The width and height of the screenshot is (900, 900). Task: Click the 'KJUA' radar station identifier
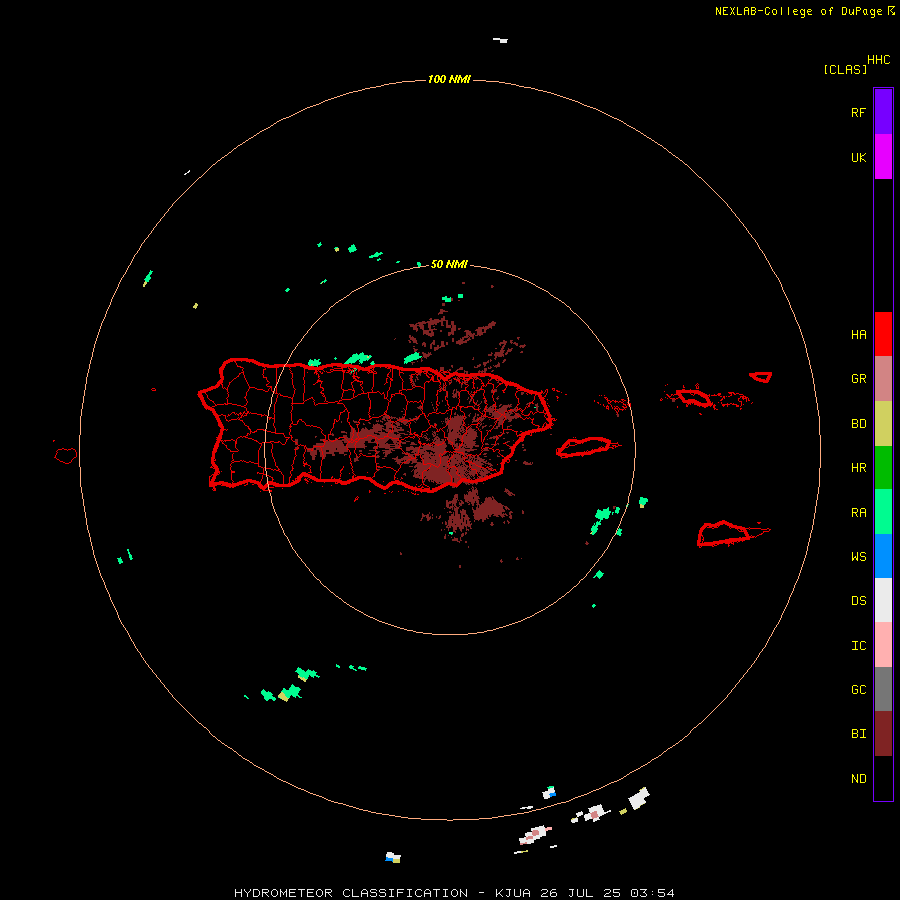(x=513, y=893)
